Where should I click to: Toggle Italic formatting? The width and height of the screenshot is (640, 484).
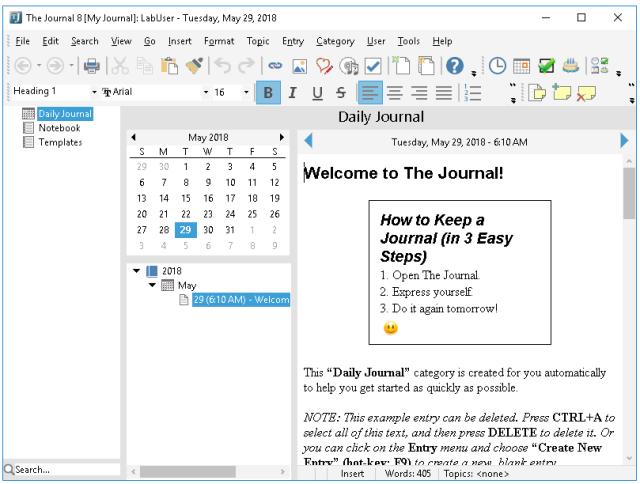[292, 93]
